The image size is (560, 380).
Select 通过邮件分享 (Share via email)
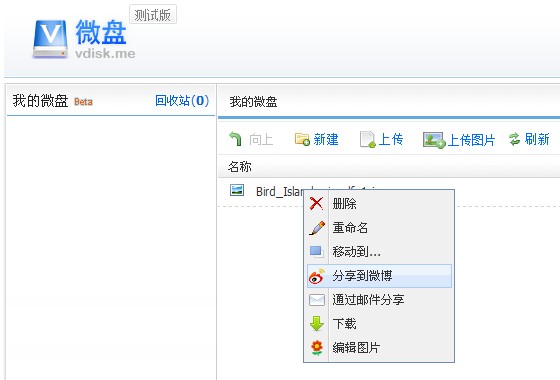click(379, 300)
